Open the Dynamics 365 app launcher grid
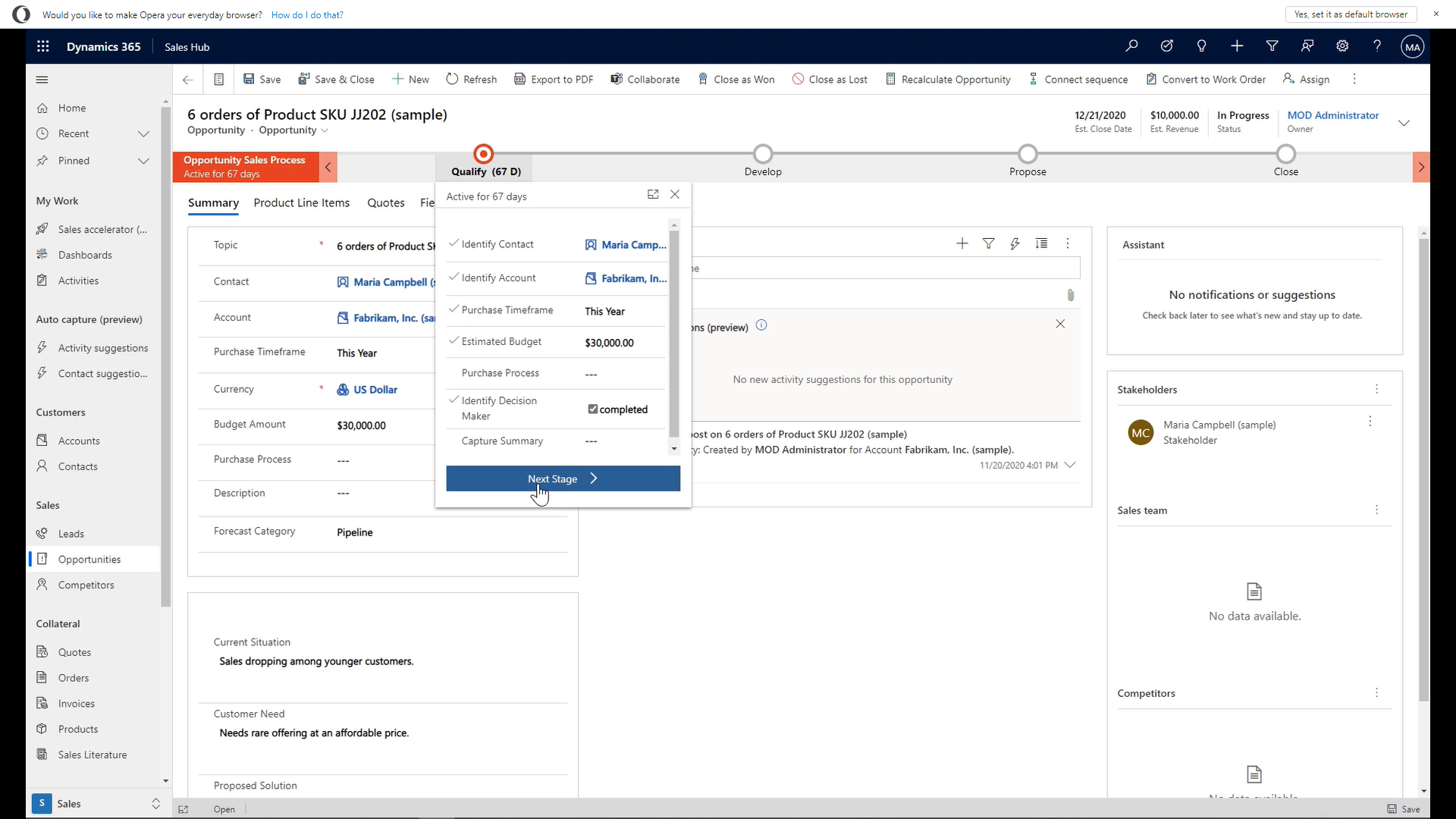The width and height of the screenshot is (1456, 819). 42,46
